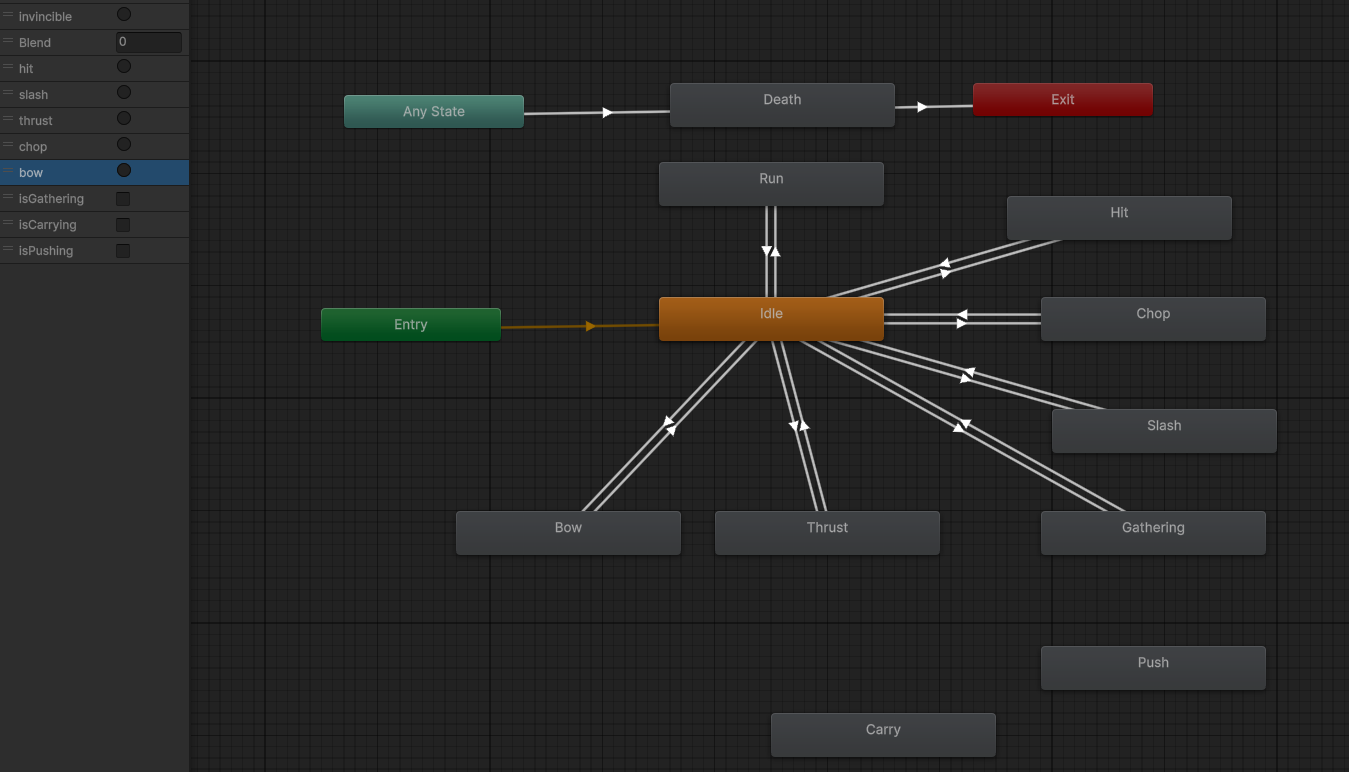Select the transition arrow from Entry to Idle
Image resolution: width=1349 pixels, height=772 pixels.
coord(590,326)
